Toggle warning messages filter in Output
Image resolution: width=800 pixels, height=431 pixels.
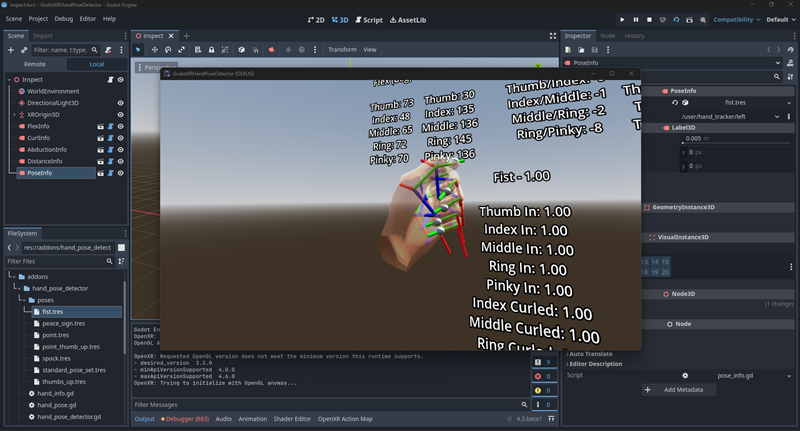pyautogui.click(x=543, y=390)
